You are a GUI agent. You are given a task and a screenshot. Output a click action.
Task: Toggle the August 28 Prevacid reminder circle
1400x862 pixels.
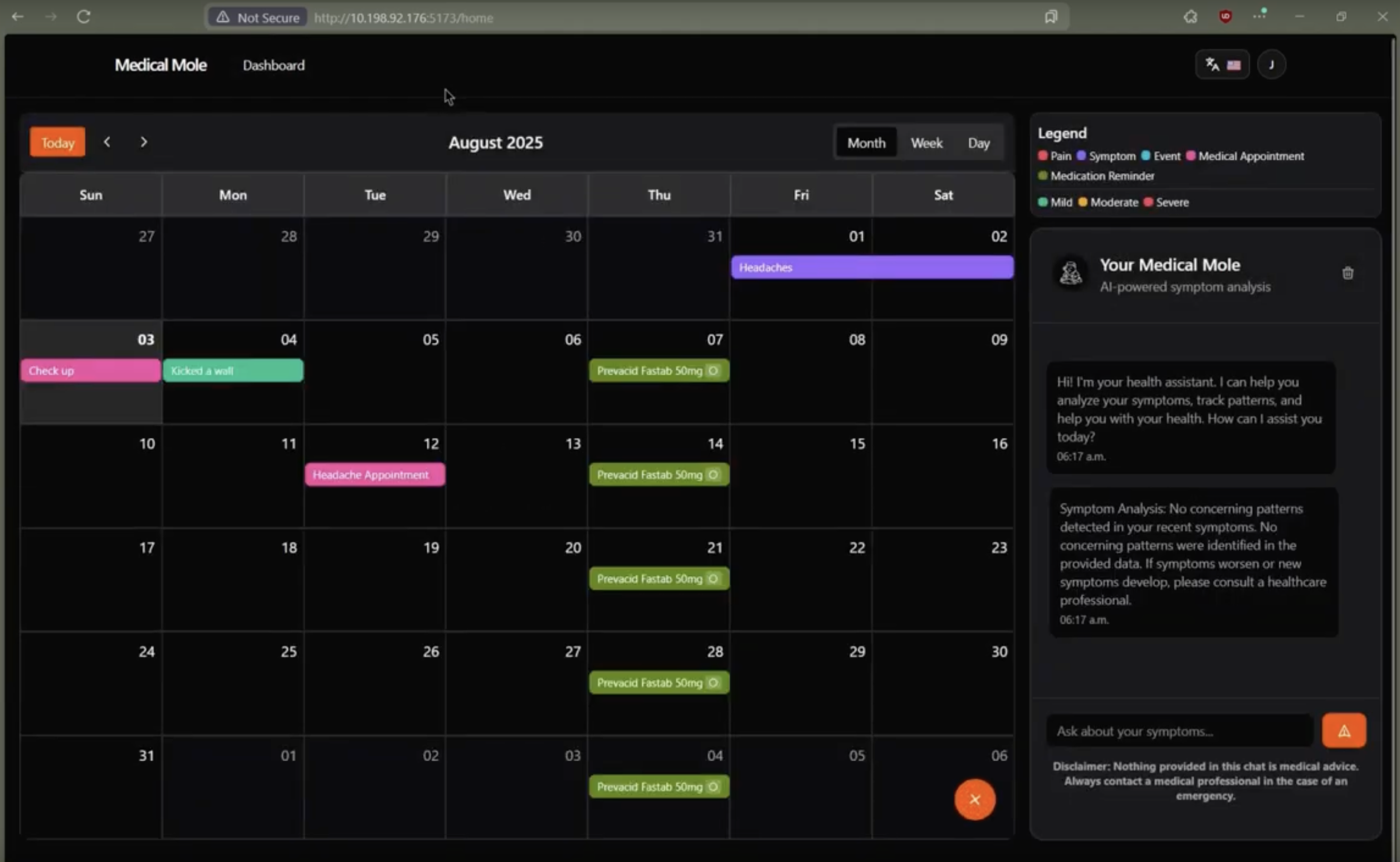click(713, 682)
